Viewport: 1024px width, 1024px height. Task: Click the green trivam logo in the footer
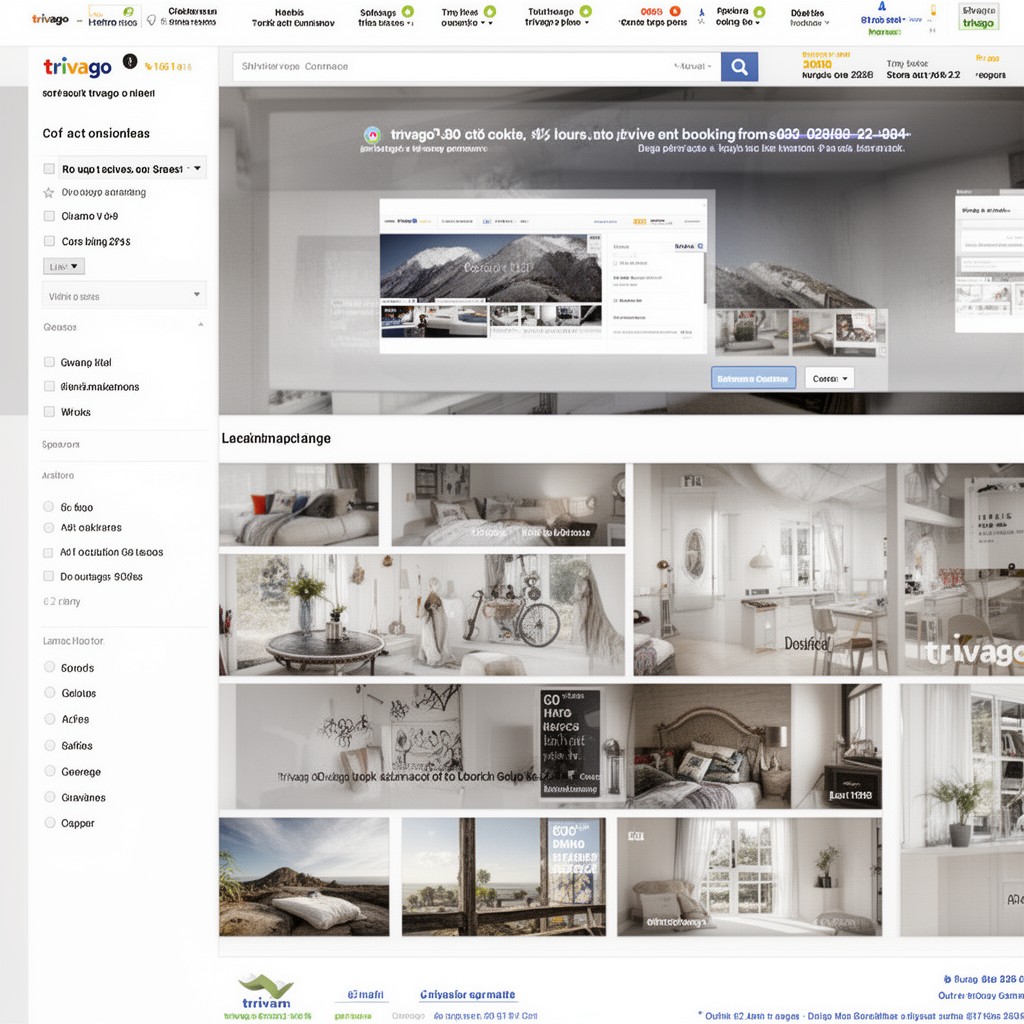click(266, 991)
